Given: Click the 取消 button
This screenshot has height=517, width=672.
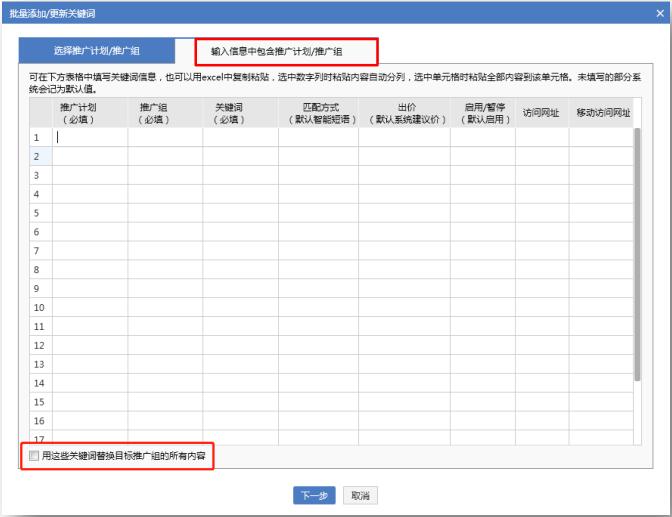Looking at the screenshot, I should pyautogui.click(x=359, y=496).
